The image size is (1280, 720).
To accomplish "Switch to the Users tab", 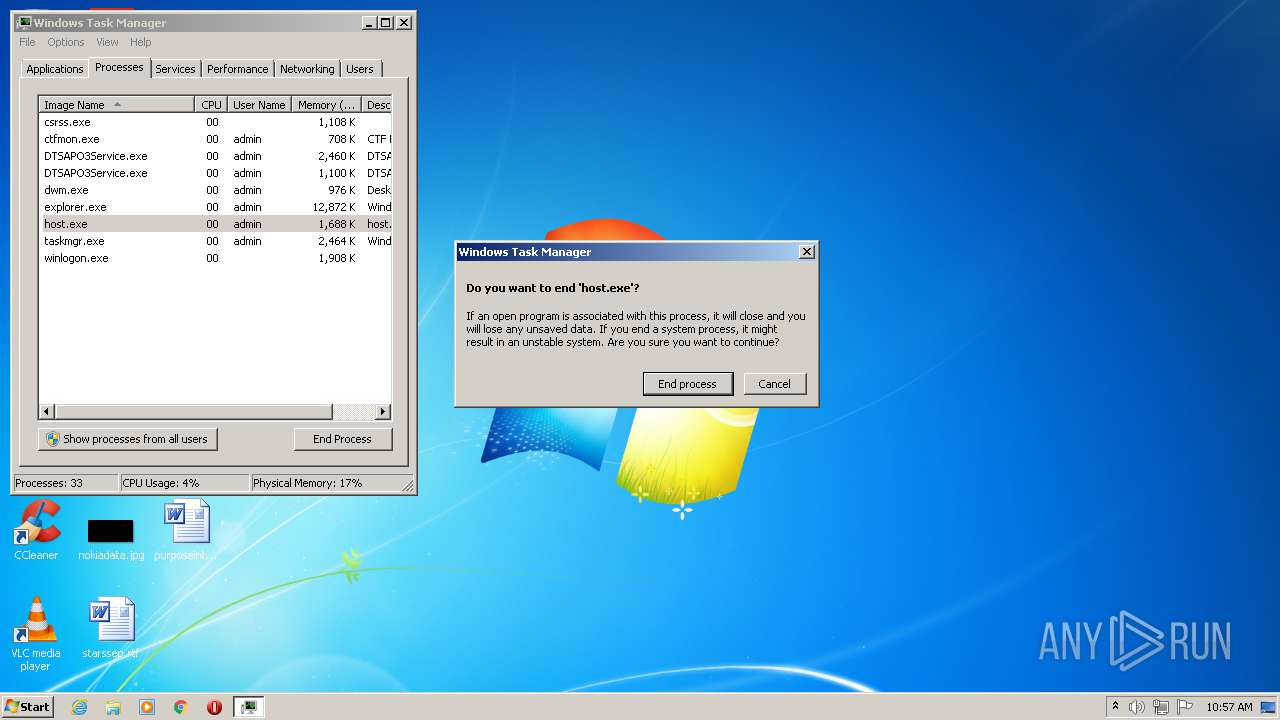I will [x=360, y=69].
